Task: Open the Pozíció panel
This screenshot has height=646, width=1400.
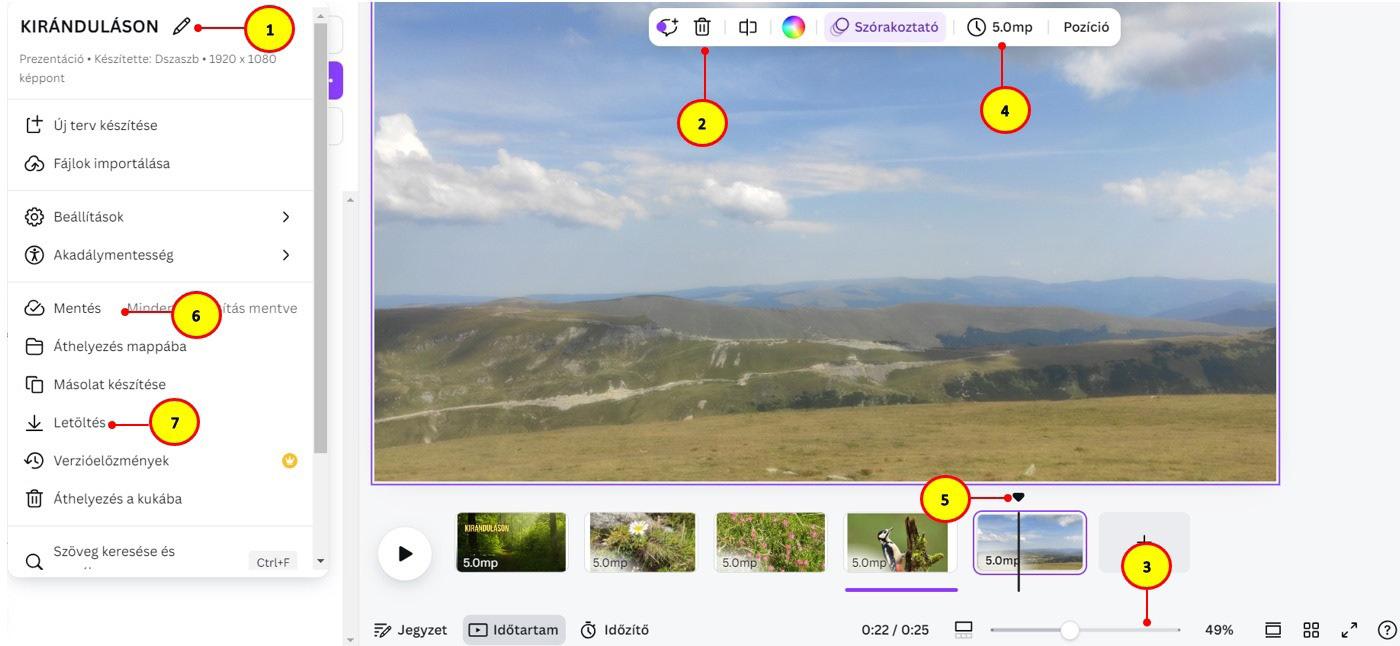Action: (x=1086, y=27)
